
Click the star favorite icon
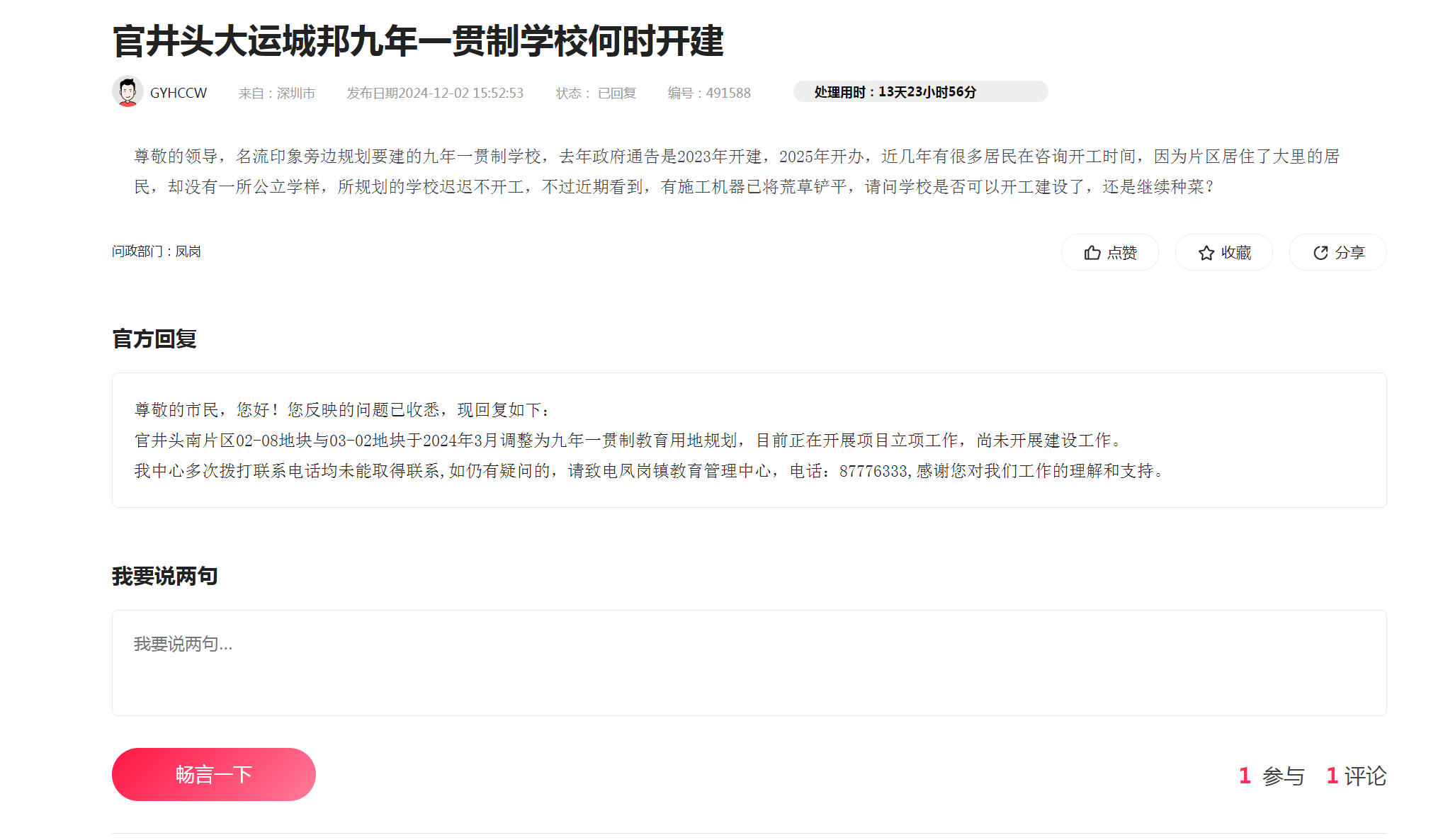(1206, 253)
